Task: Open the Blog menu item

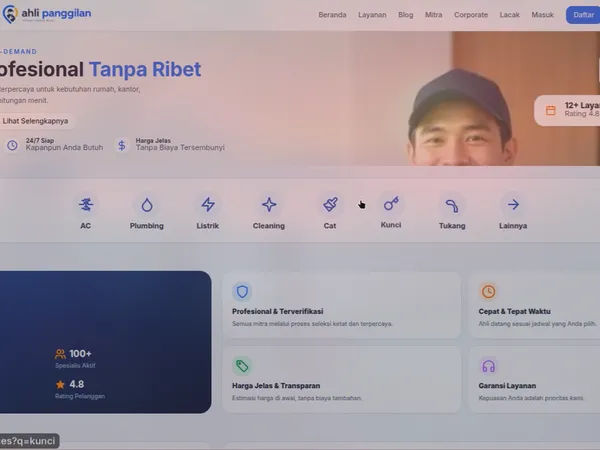Action: coord(406,15)
